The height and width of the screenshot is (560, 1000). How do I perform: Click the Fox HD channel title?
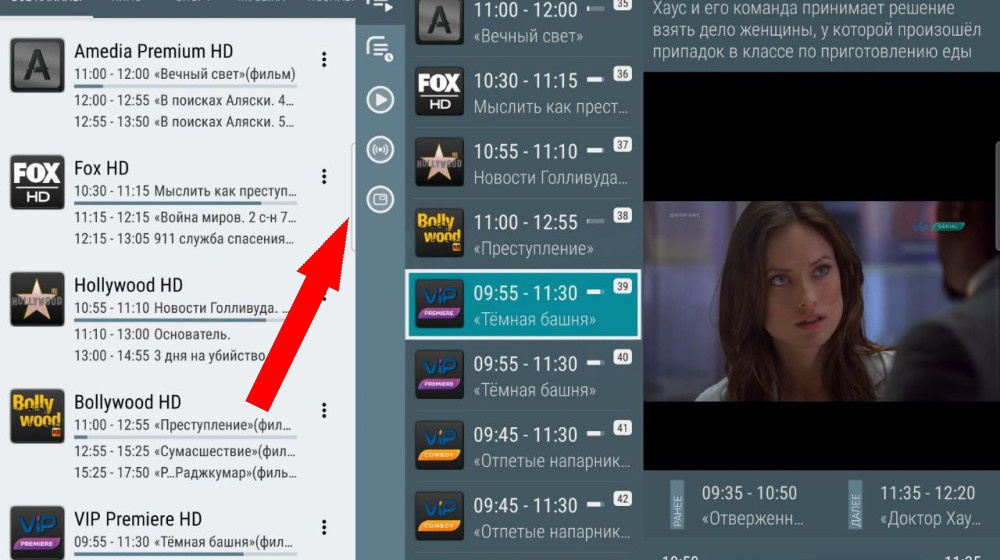[x=101, y=168]
